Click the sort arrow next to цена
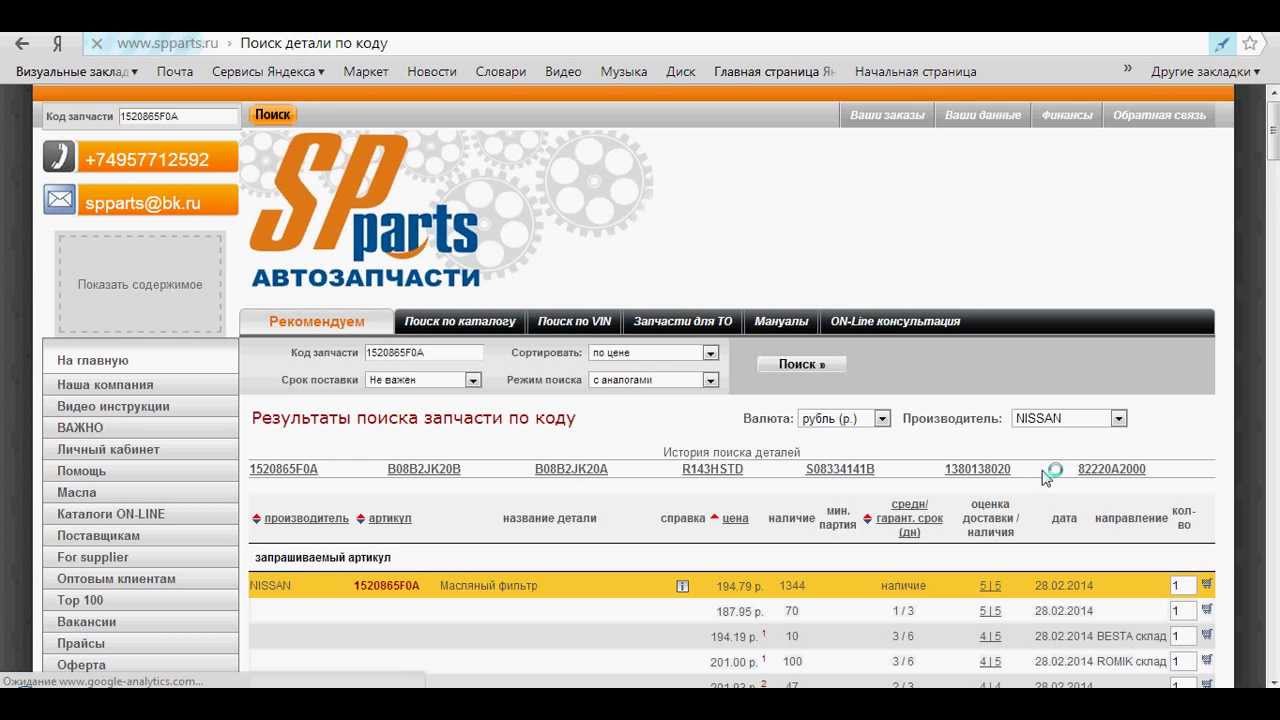This screenshot has height=720, width=1280. coord(714,518)
